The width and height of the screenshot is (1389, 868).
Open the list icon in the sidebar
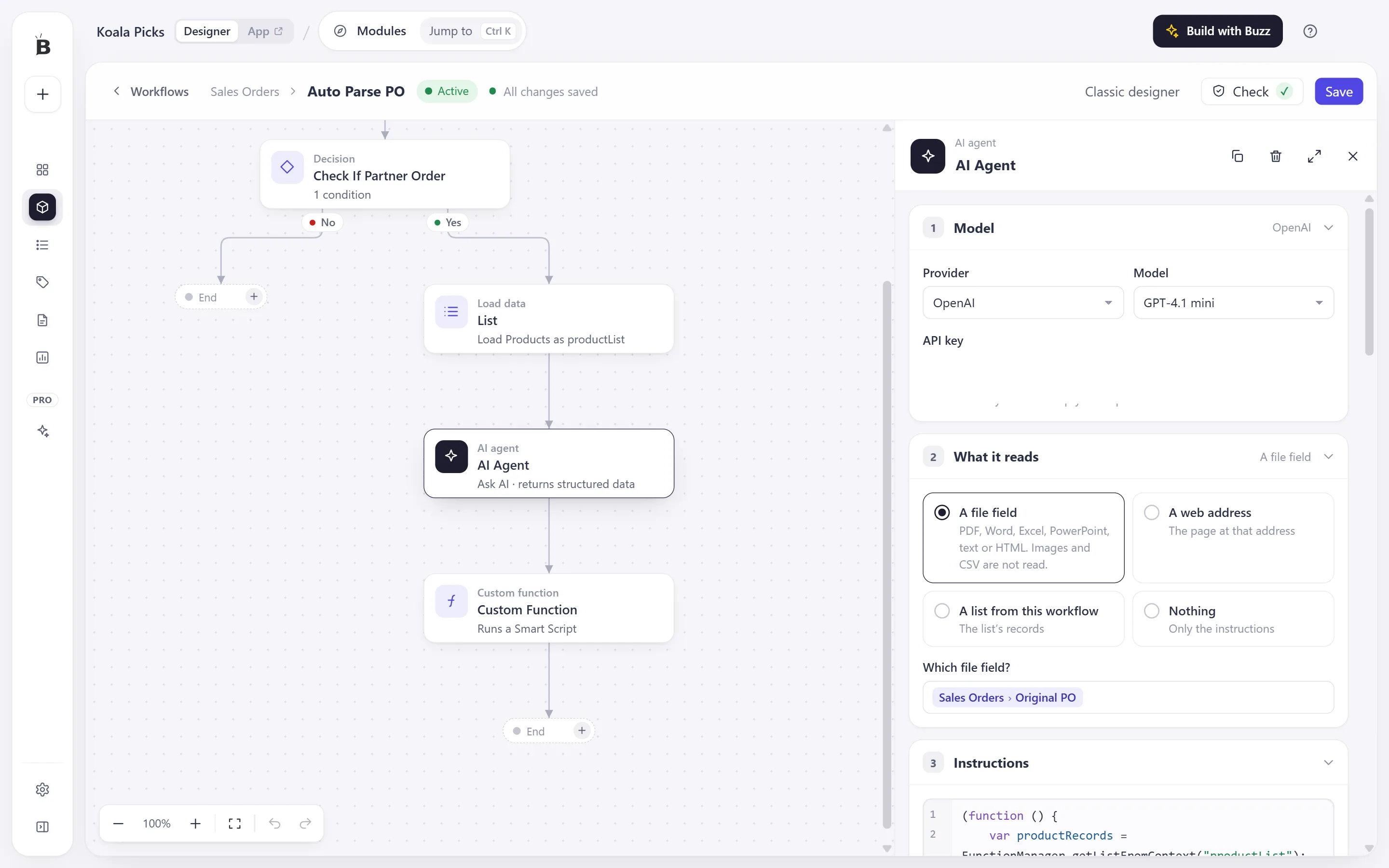pyautogui.click(x=42, y=245)
